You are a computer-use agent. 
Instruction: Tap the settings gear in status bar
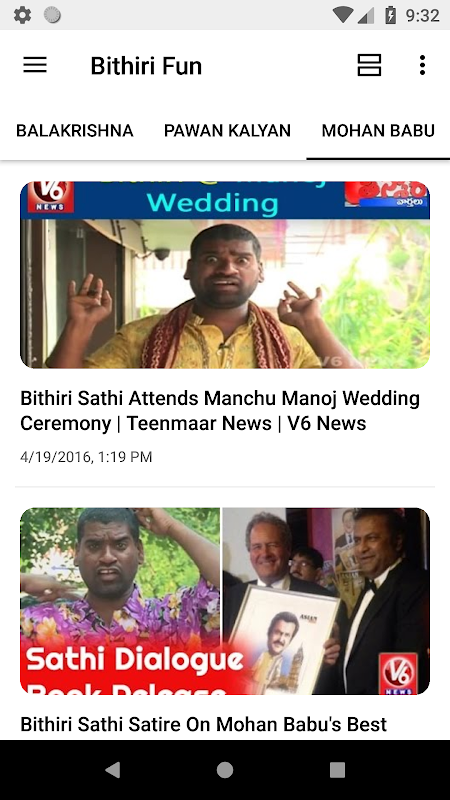coord(22,15)
